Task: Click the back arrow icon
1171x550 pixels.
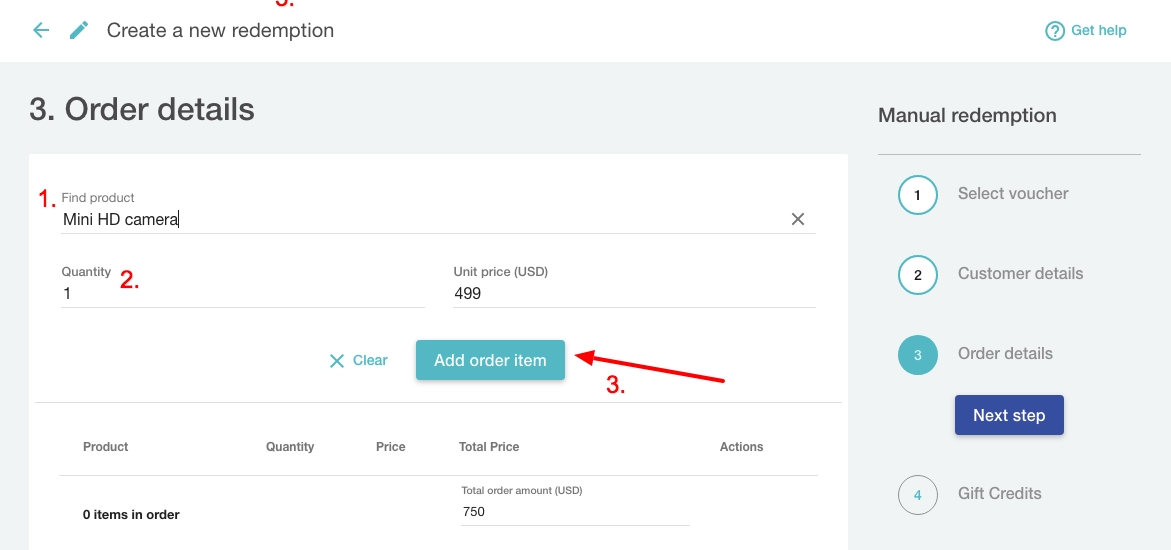Action: point(41,30)
